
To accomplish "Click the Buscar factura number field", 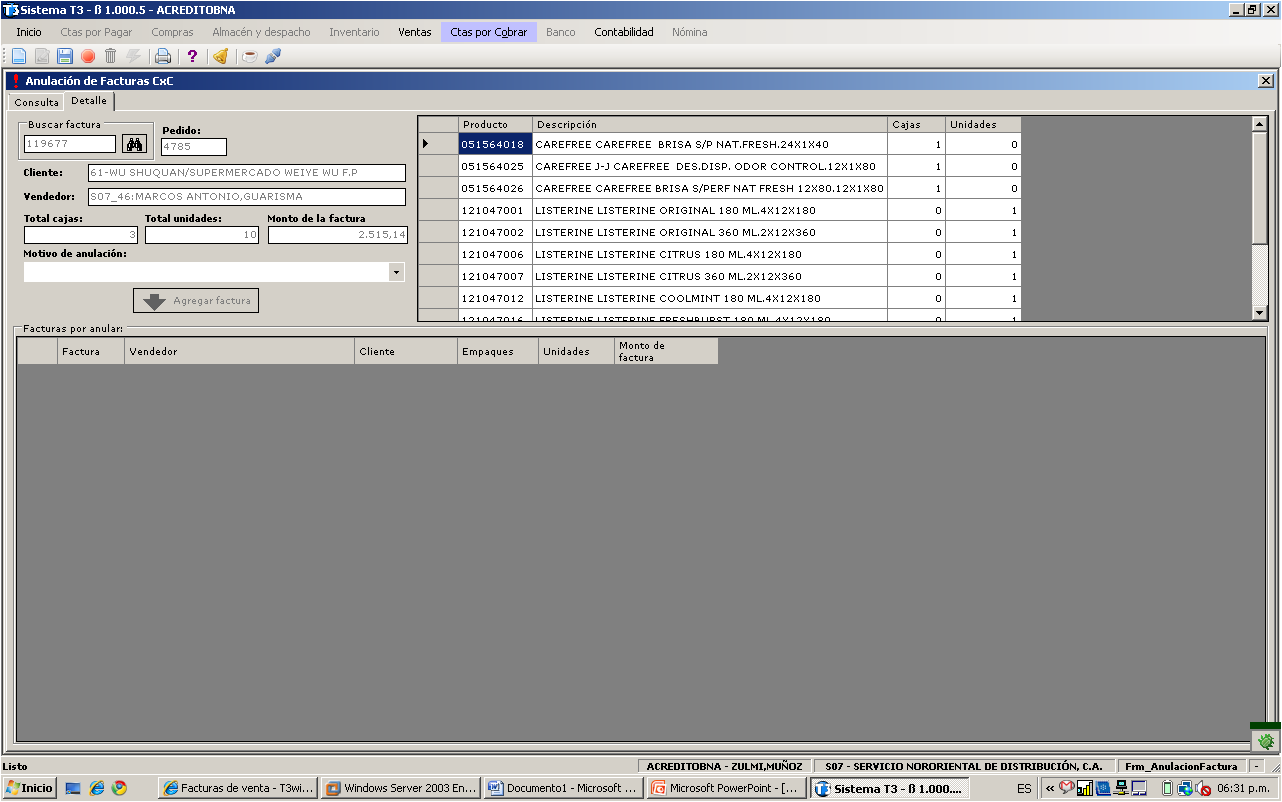I will click(x=70, y=144).
